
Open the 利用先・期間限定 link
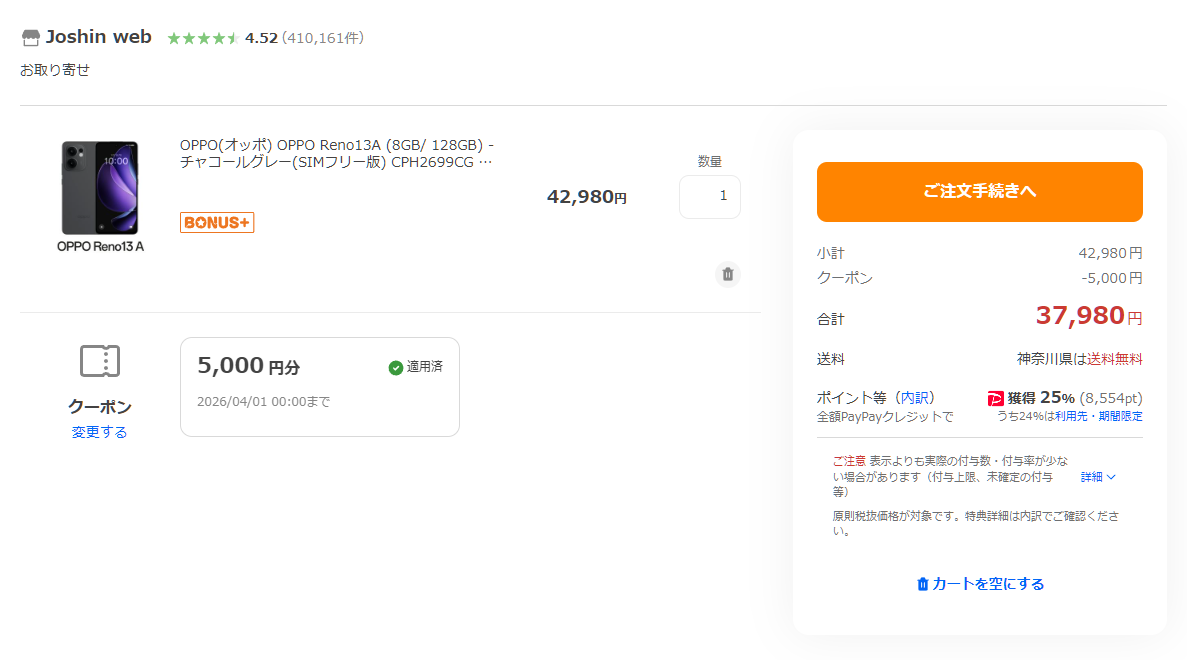(1098, 416)
